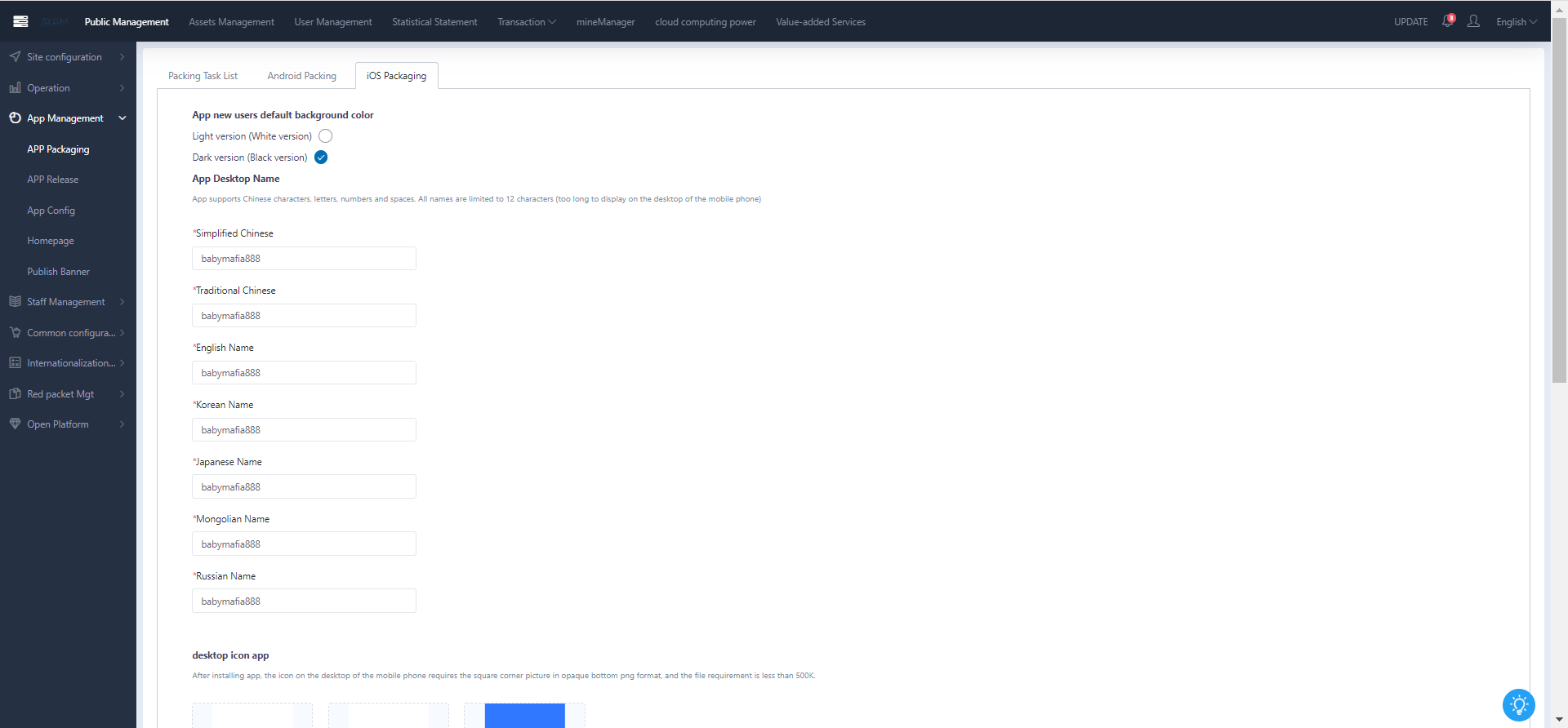Expand Red packet Mgt chevron
Screen dimensions: 1568x728
pyautogui.click(x=122, y=393)
